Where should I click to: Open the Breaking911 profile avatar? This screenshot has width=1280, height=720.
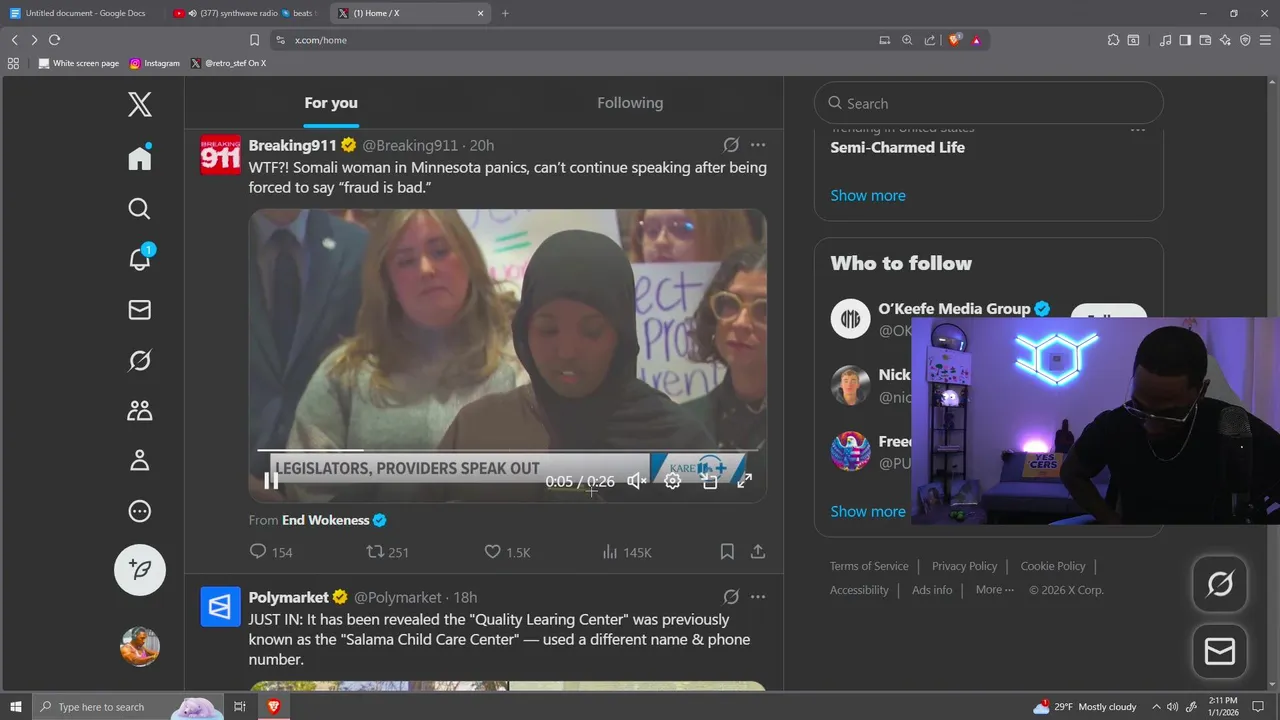[x=220, y=155]
